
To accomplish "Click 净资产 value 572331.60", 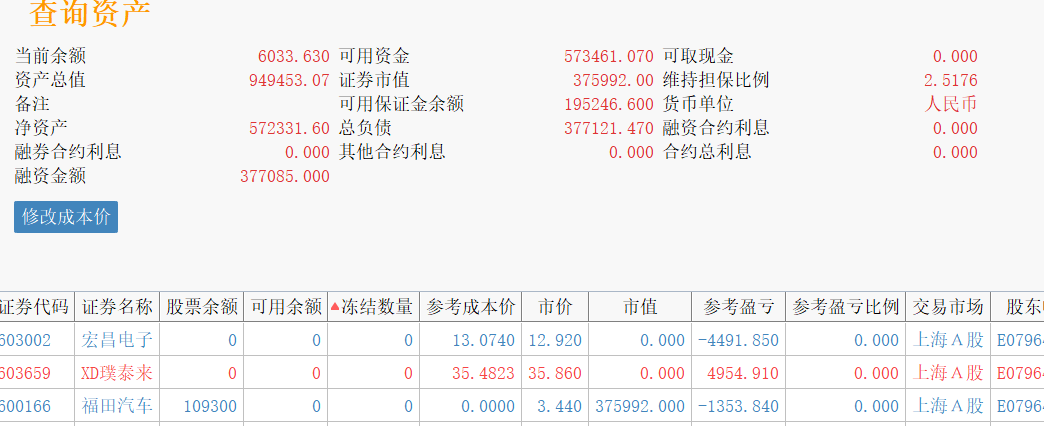I will click(289, 128).
